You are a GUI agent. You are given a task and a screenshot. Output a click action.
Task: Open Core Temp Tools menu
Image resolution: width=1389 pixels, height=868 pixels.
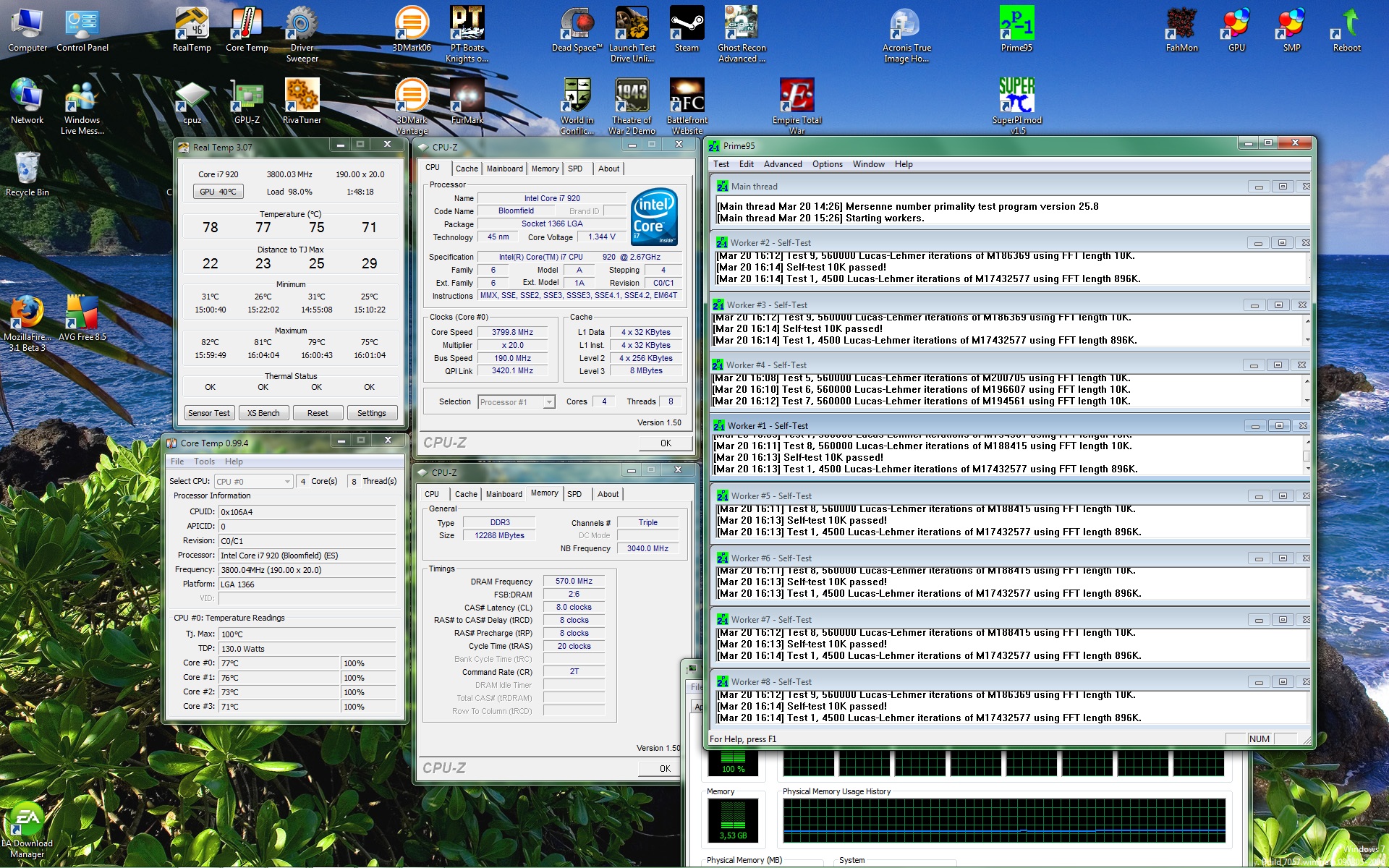204,461
